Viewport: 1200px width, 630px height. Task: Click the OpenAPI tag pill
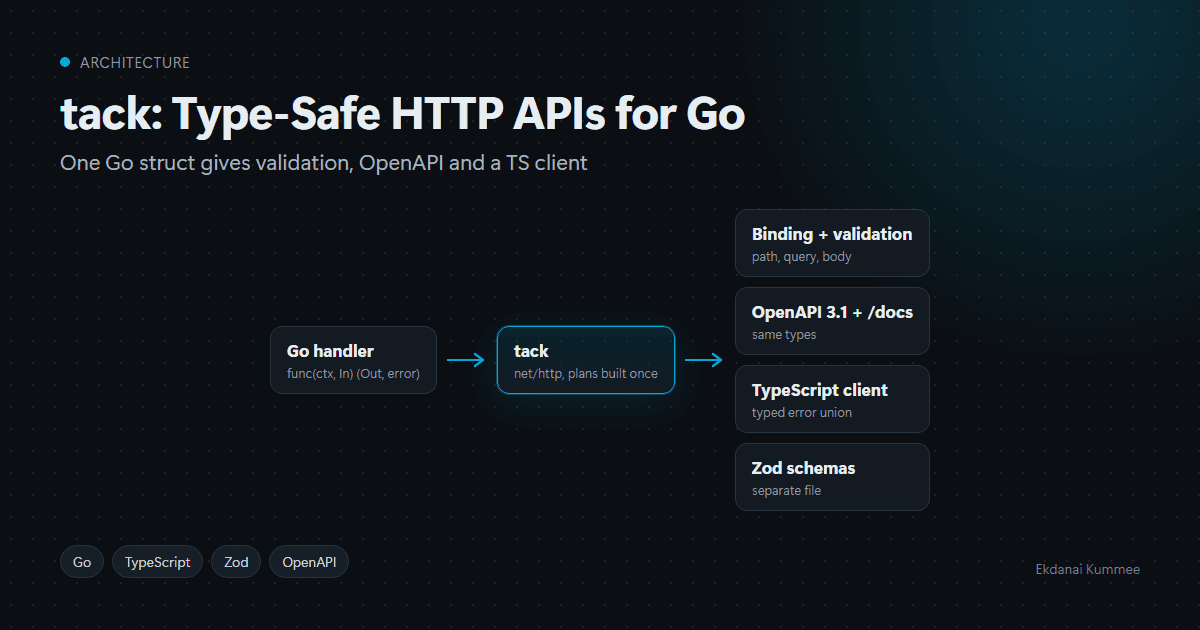coord(309,562)
